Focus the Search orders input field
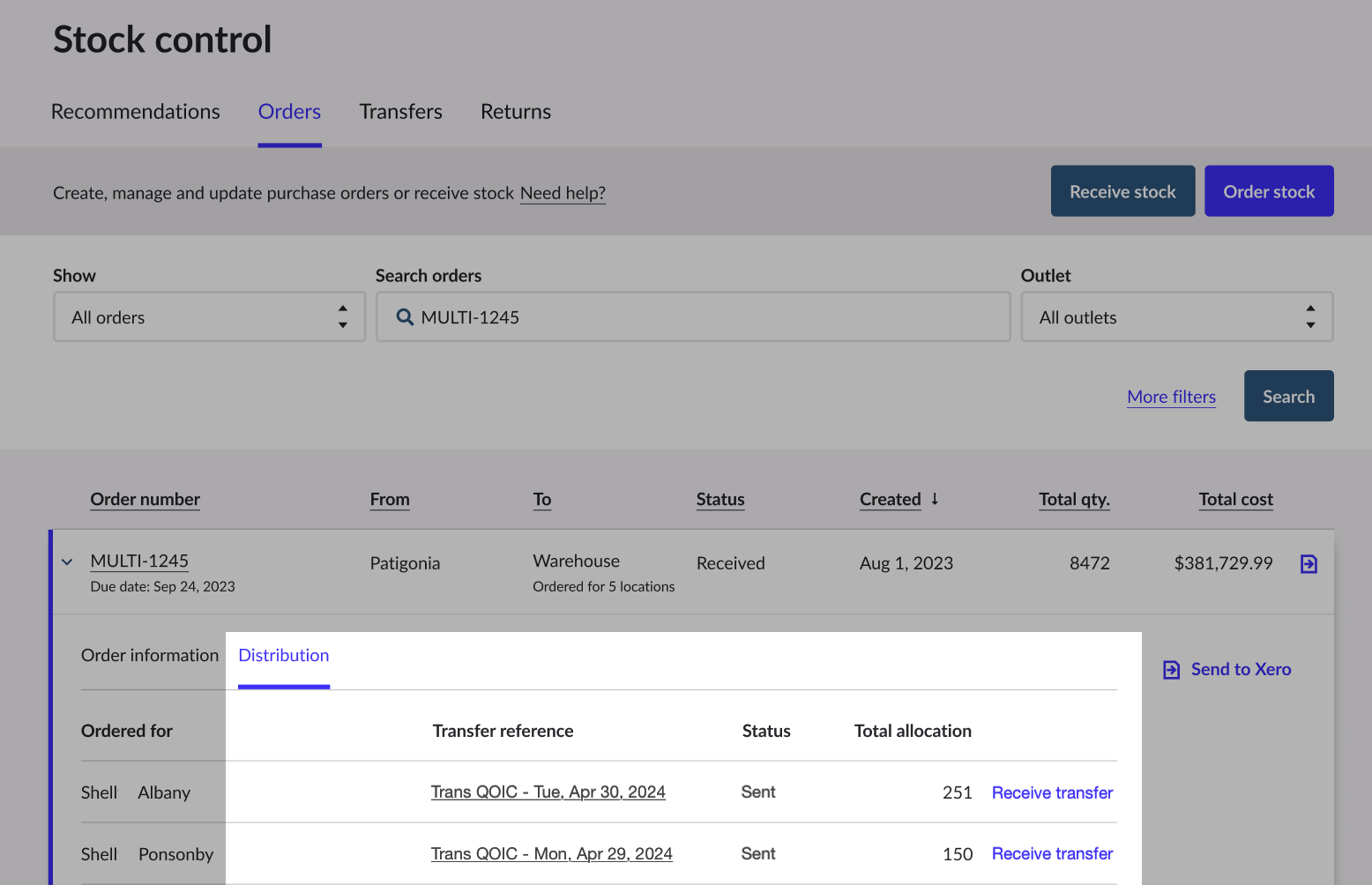The width and height of the screenshot is (1372, 885). [x=705, y=317]
